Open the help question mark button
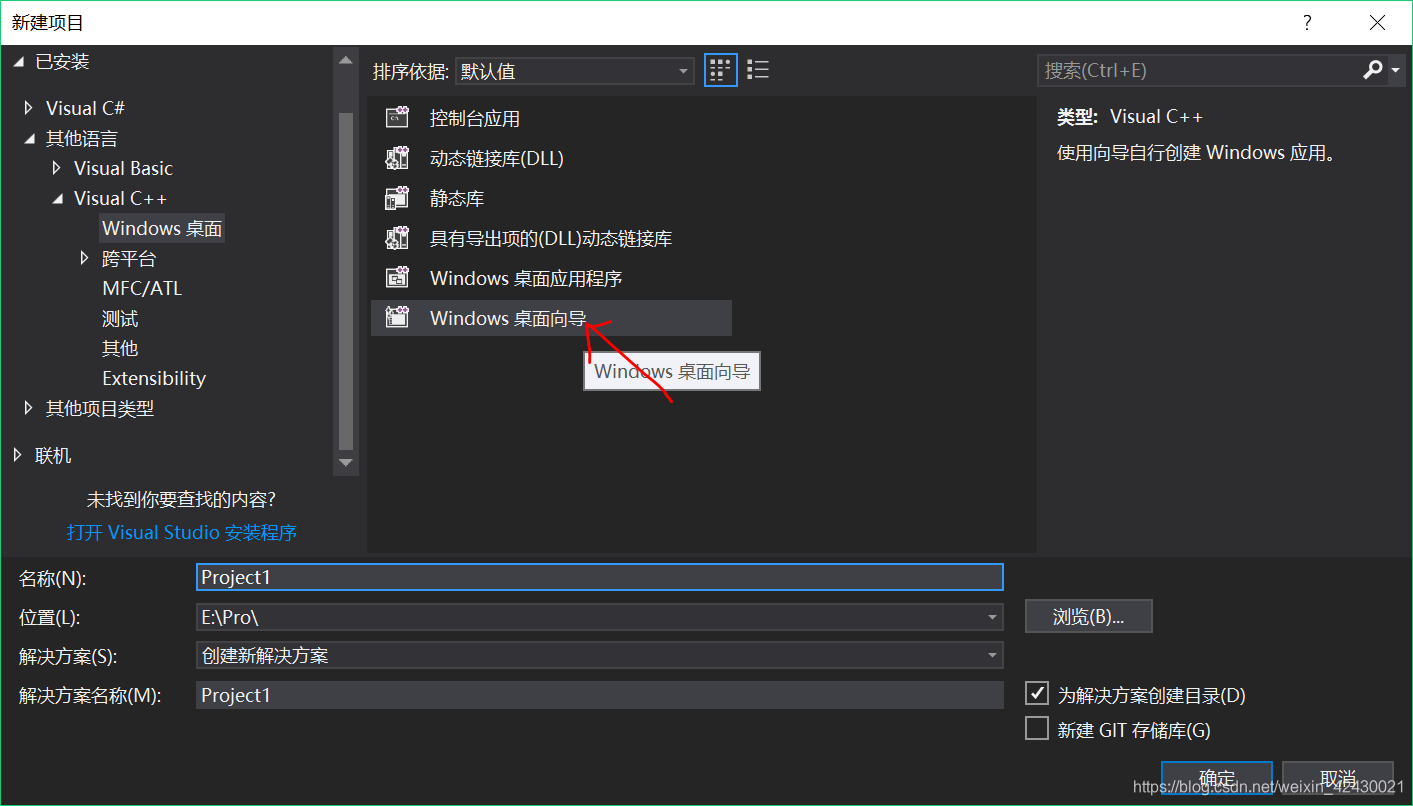 (1307, 22)
